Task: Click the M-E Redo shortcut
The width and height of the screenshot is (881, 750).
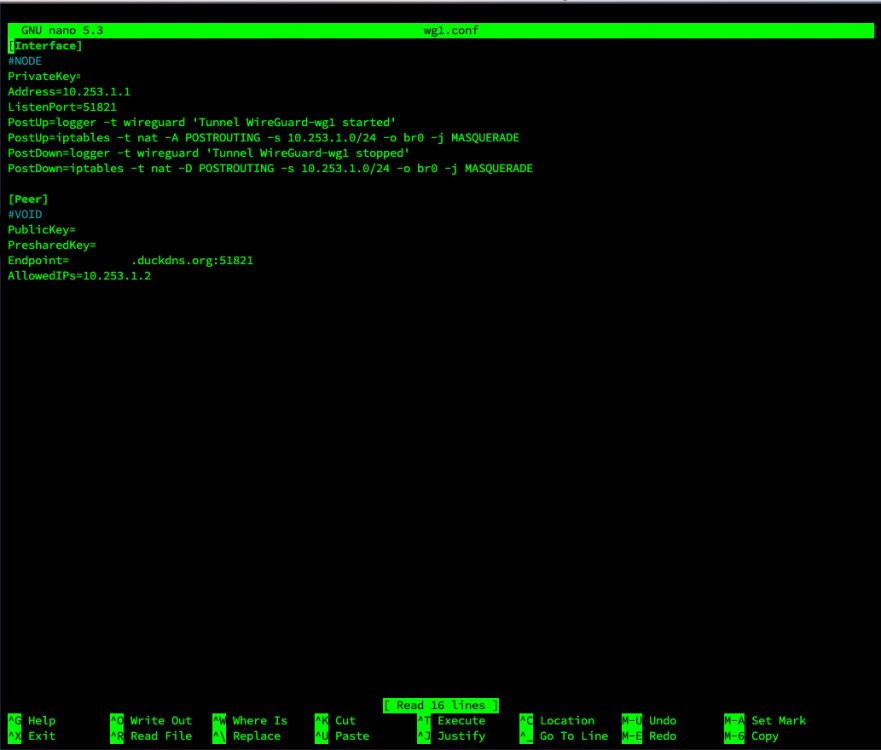Action: pyautogui.click(x=649, y=736)
